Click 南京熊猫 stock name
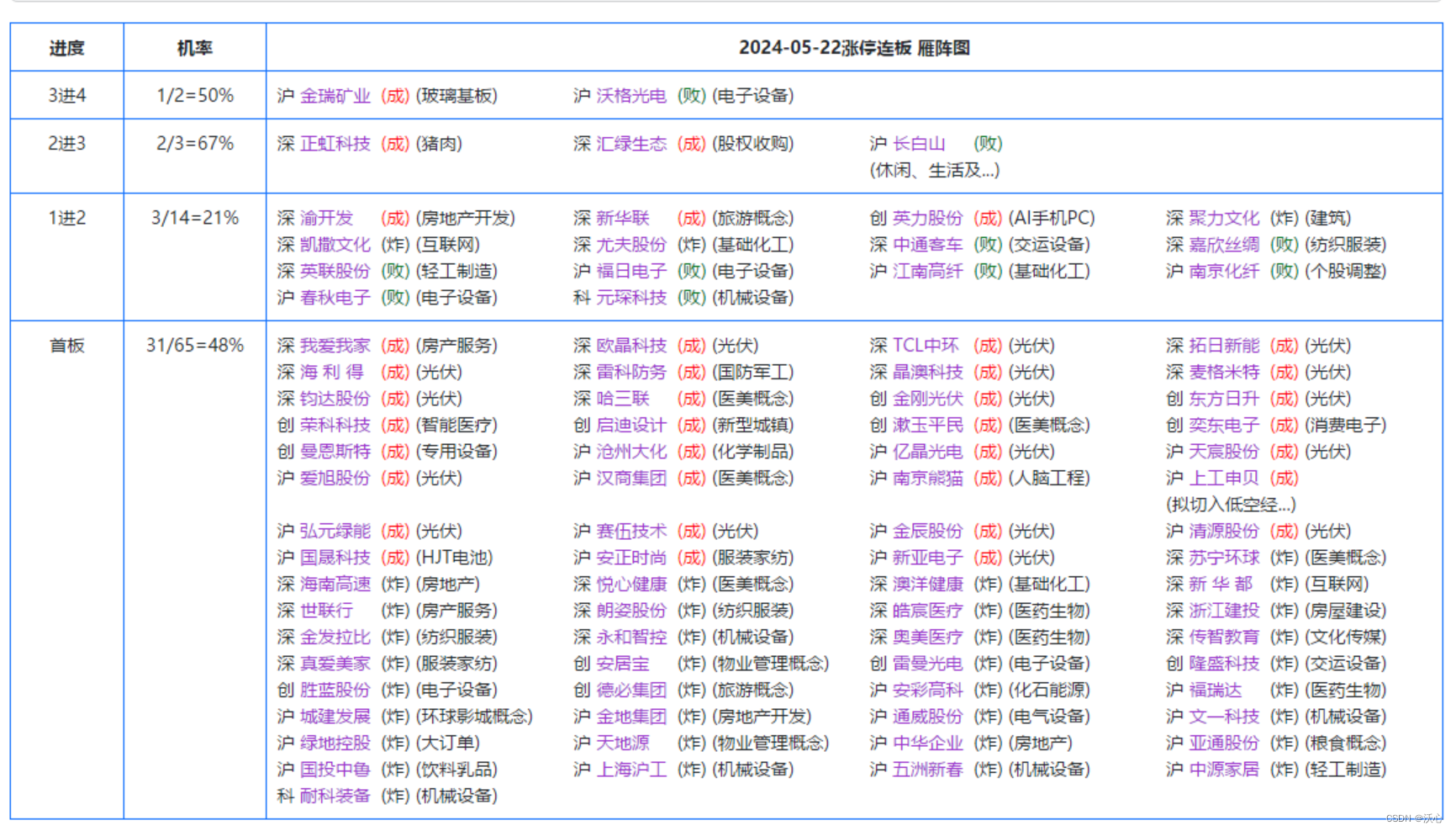Viewport: 1456px width, 831px height. pyautogui.click(x=927, y=479)
